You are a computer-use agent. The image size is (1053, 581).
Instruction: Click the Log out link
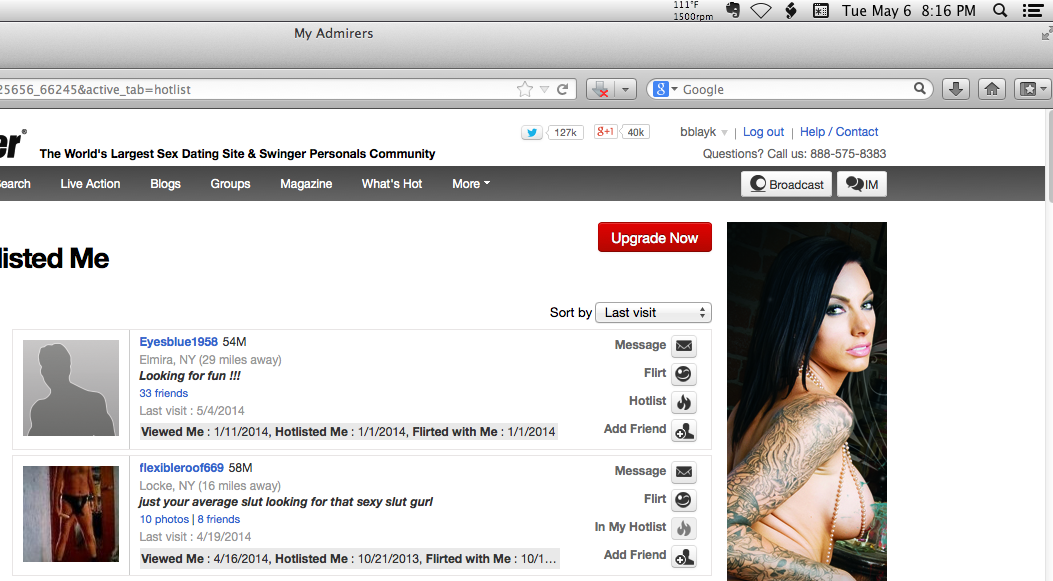pos(763,131)
